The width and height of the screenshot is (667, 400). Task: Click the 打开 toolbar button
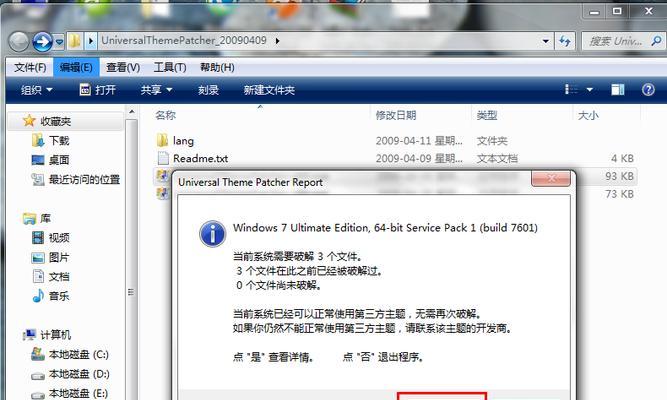97,90
